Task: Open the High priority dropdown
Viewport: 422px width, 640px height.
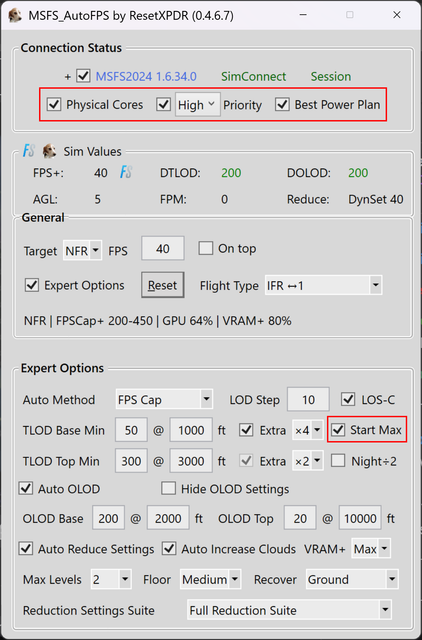Action: click(198, 105)
